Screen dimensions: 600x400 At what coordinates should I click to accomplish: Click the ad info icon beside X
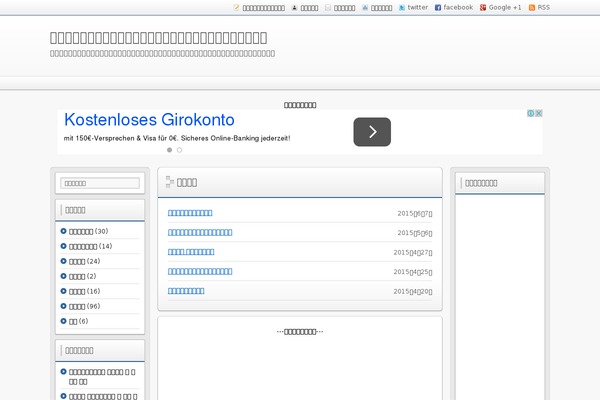point(531,113)
